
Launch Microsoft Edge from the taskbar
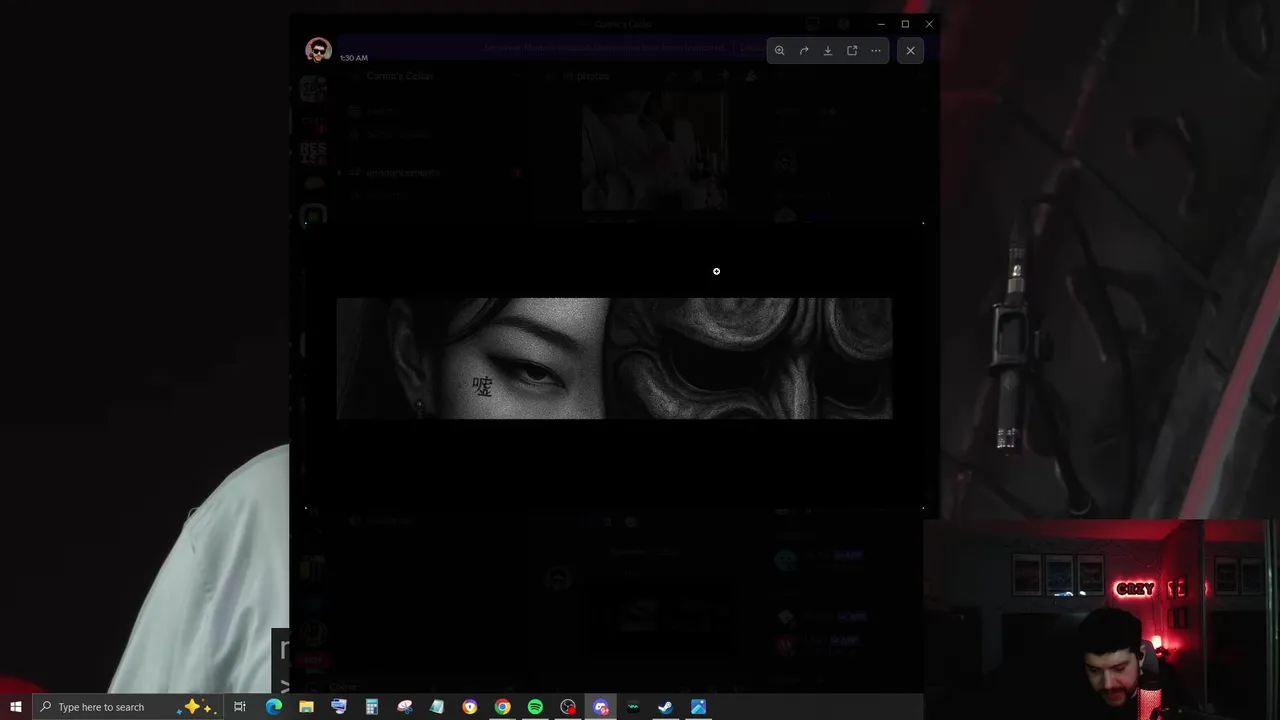[273, 707]
